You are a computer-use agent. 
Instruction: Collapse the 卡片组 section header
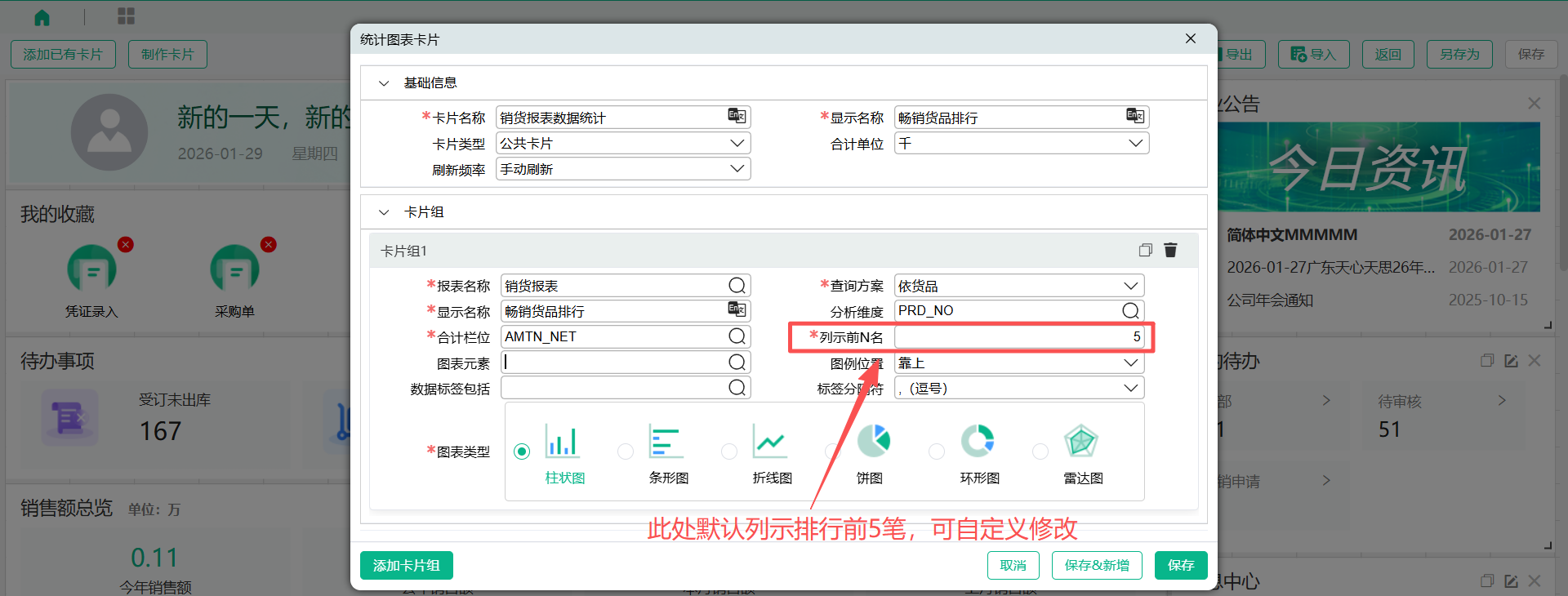(384, 212)
